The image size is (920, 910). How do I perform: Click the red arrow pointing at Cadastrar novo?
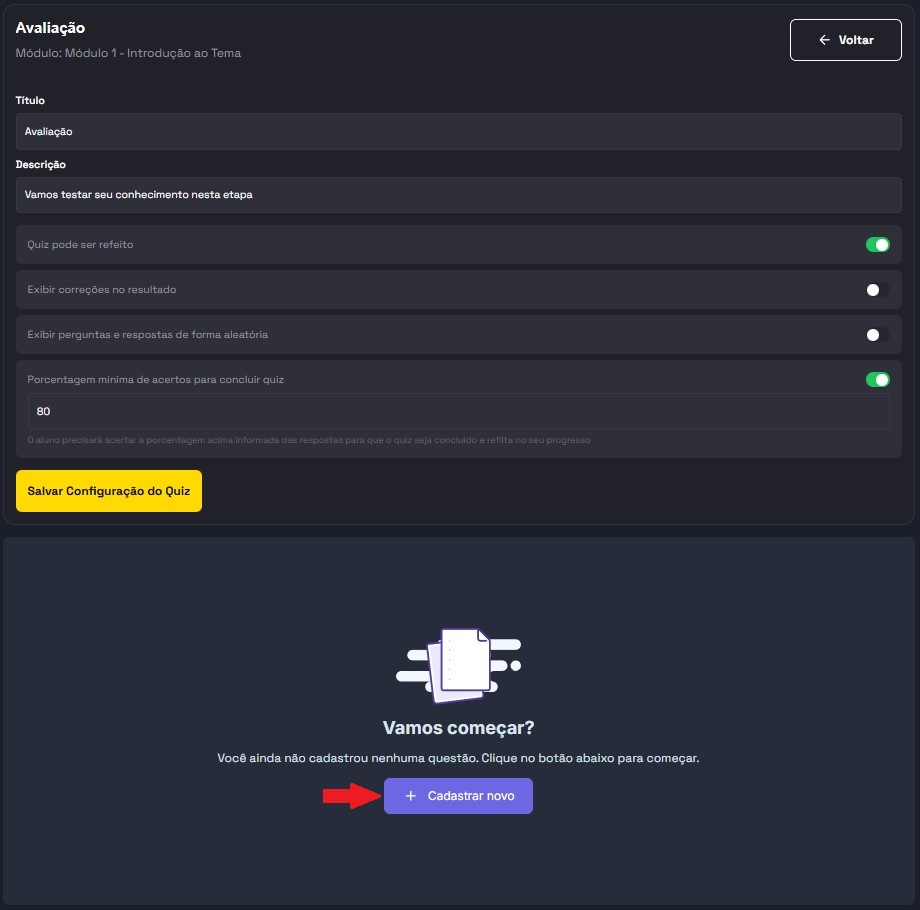[x=348, y=796]
